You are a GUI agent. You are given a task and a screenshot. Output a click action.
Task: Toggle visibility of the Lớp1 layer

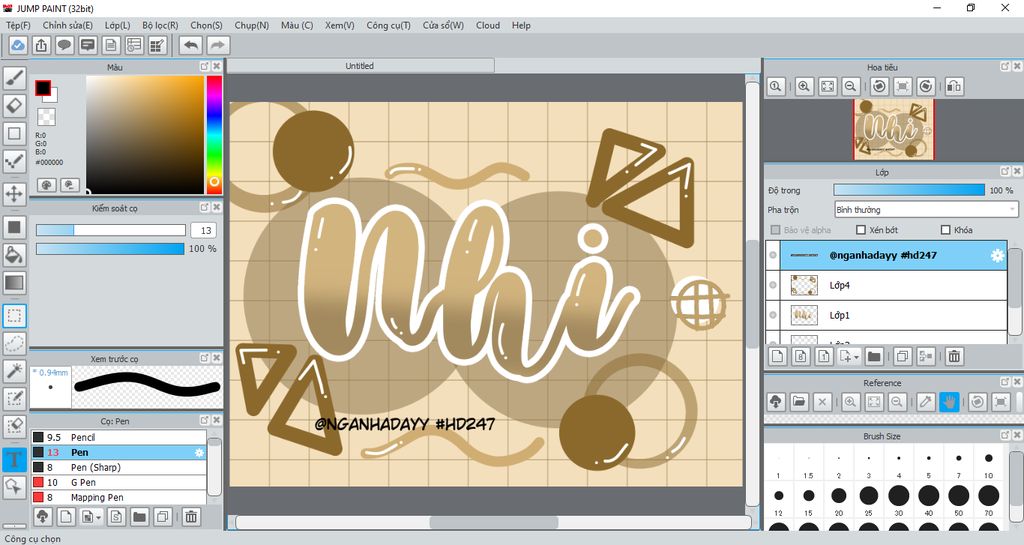click(x=773, y=315)
